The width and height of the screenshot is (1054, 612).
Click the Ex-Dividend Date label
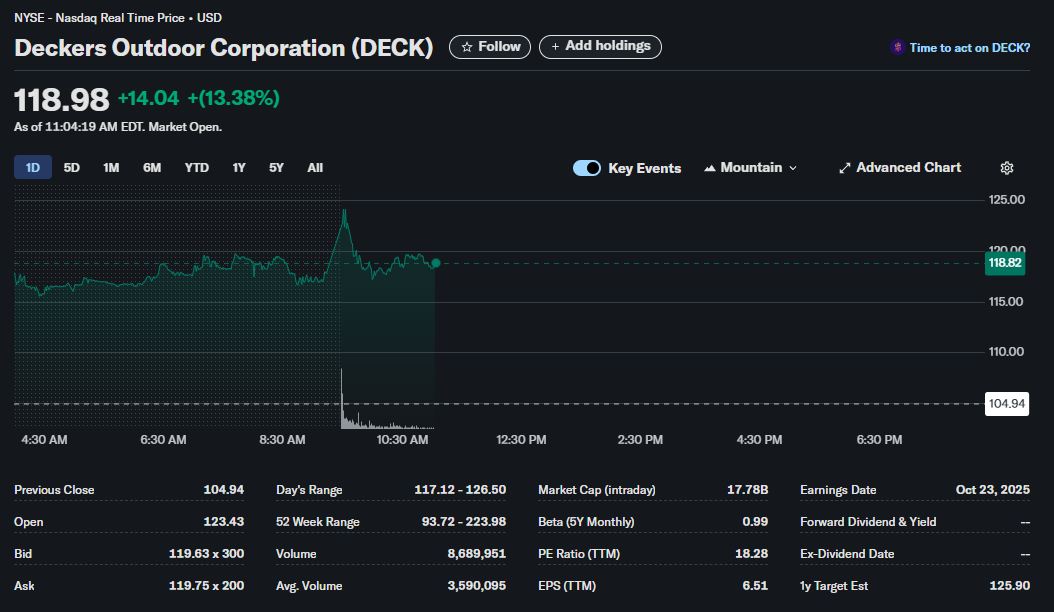[847, 553]
